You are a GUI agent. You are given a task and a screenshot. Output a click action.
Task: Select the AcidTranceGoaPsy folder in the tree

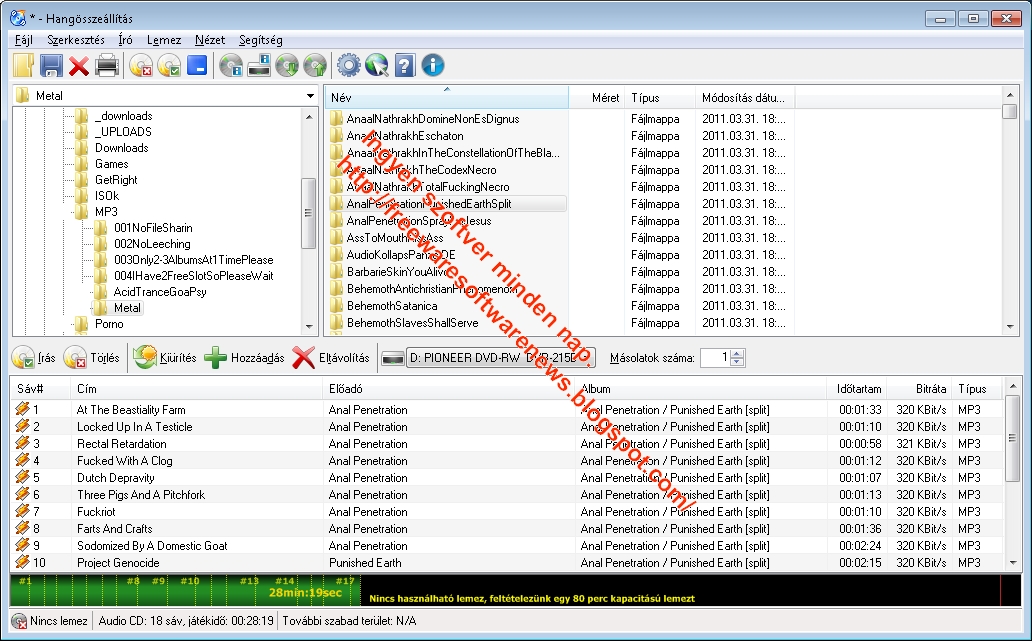[x=160, y=292]
